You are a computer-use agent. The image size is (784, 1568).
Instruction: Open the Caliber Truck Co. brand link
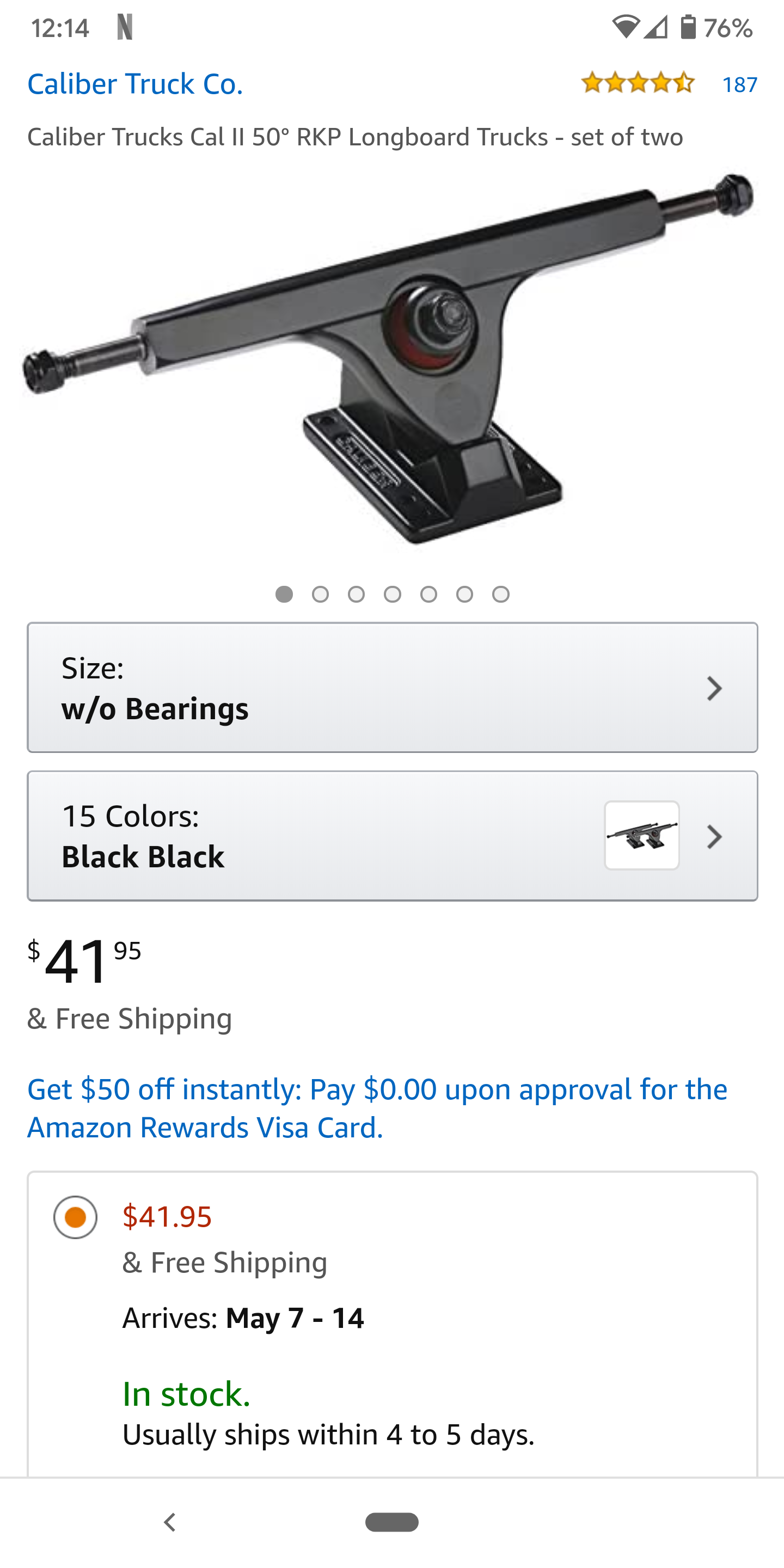pyautogui.click(x=135, y=84)
